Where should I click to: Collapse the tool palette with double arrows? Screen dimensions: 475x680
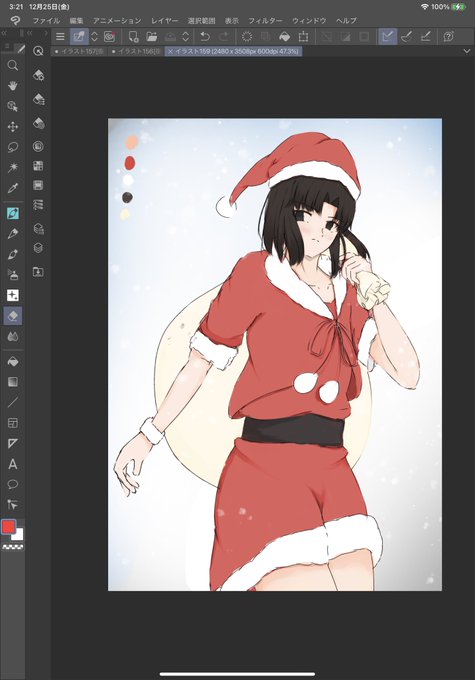tap(3, 33)
